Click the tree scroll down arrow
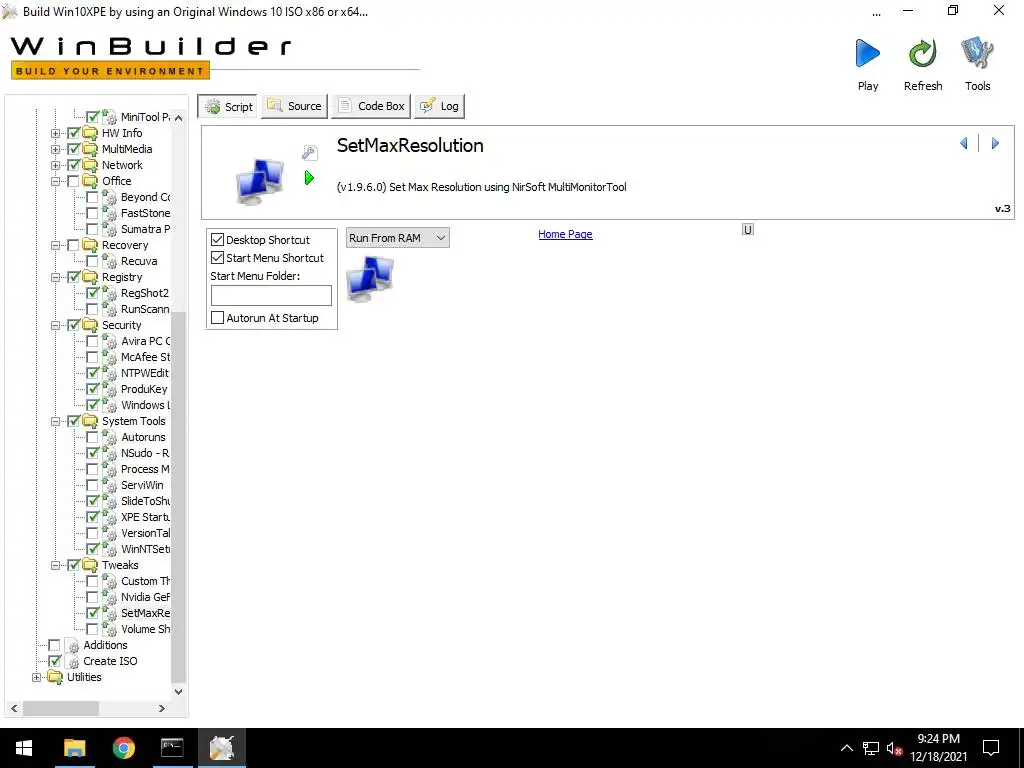 click(x=179, y=692)
